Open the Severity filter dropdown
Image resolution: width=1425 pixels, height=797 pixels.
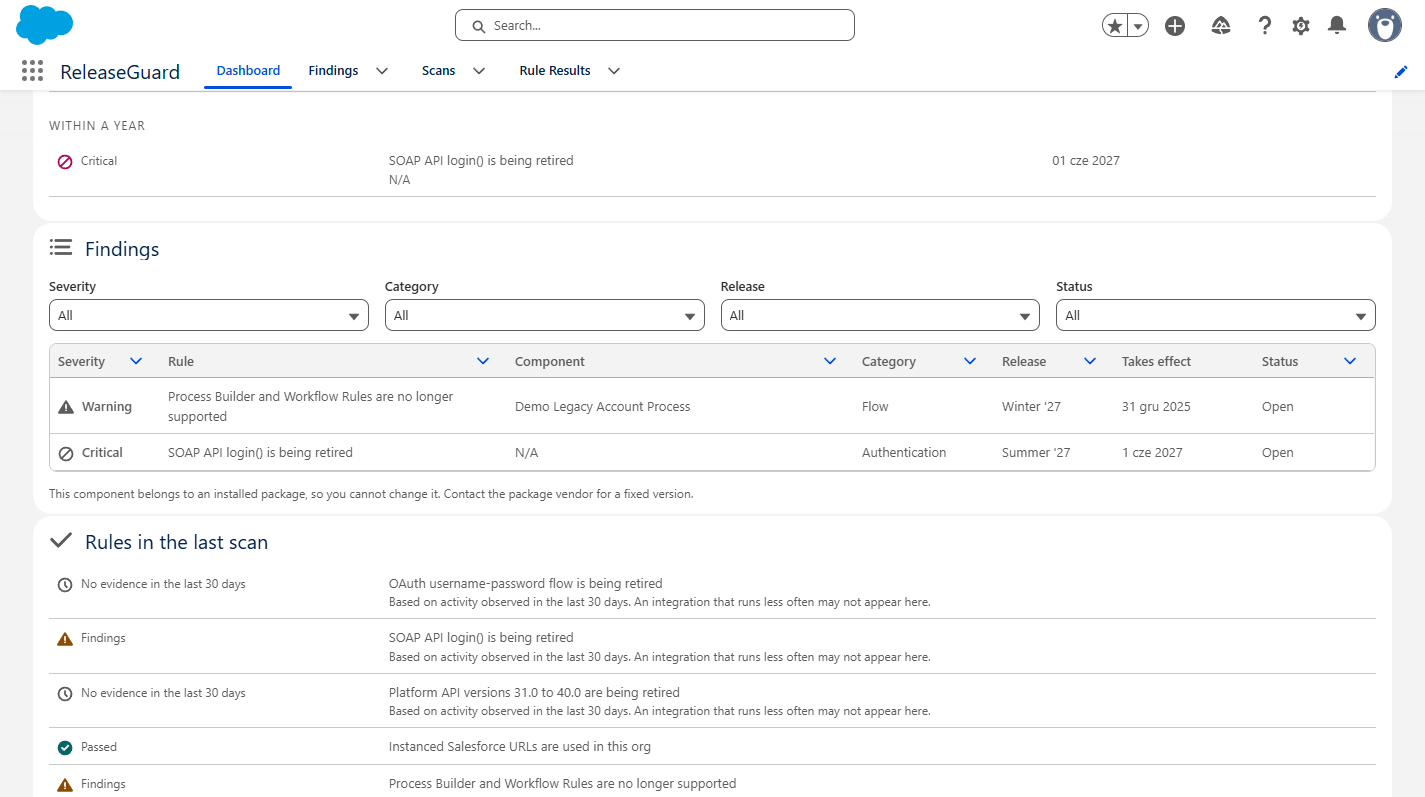[209, 315]
